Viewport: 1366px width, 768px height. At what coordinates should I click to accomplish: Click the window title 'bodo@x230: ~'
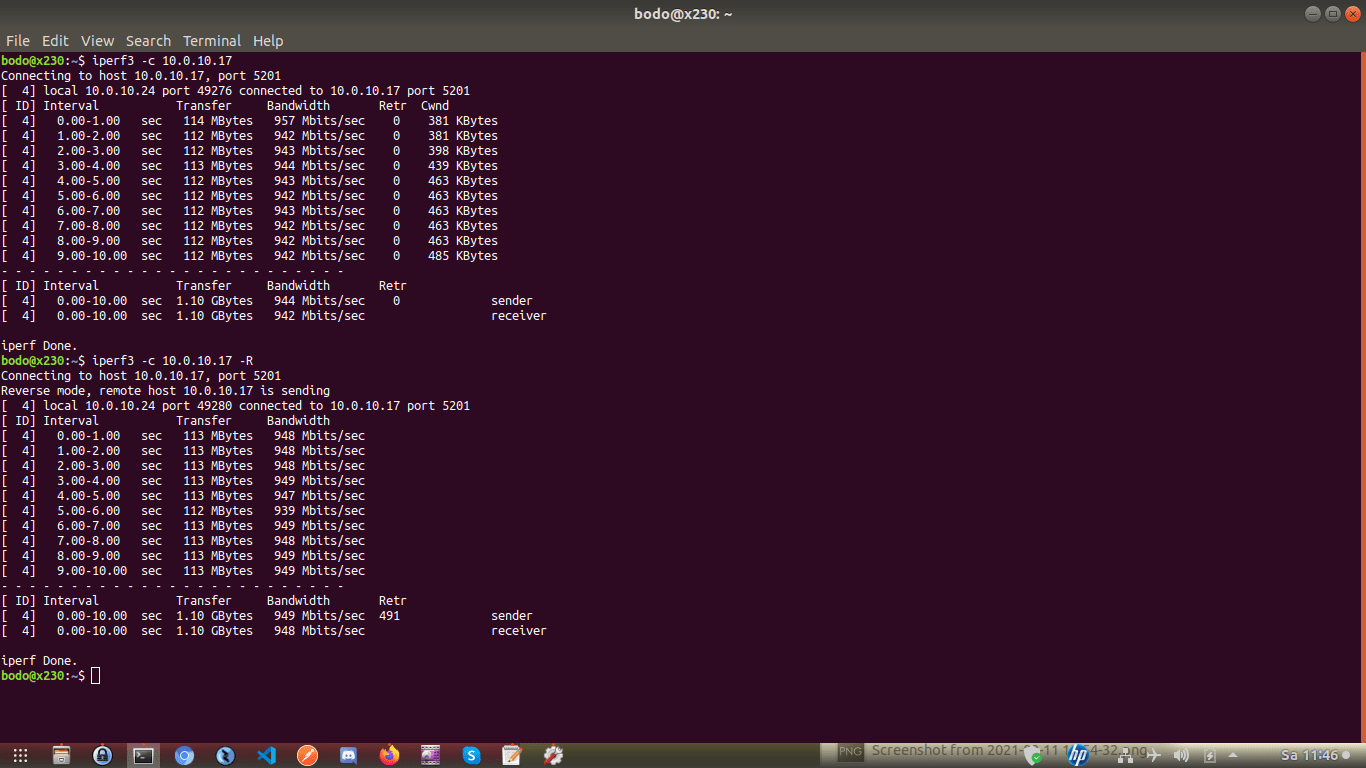[683, 14]
